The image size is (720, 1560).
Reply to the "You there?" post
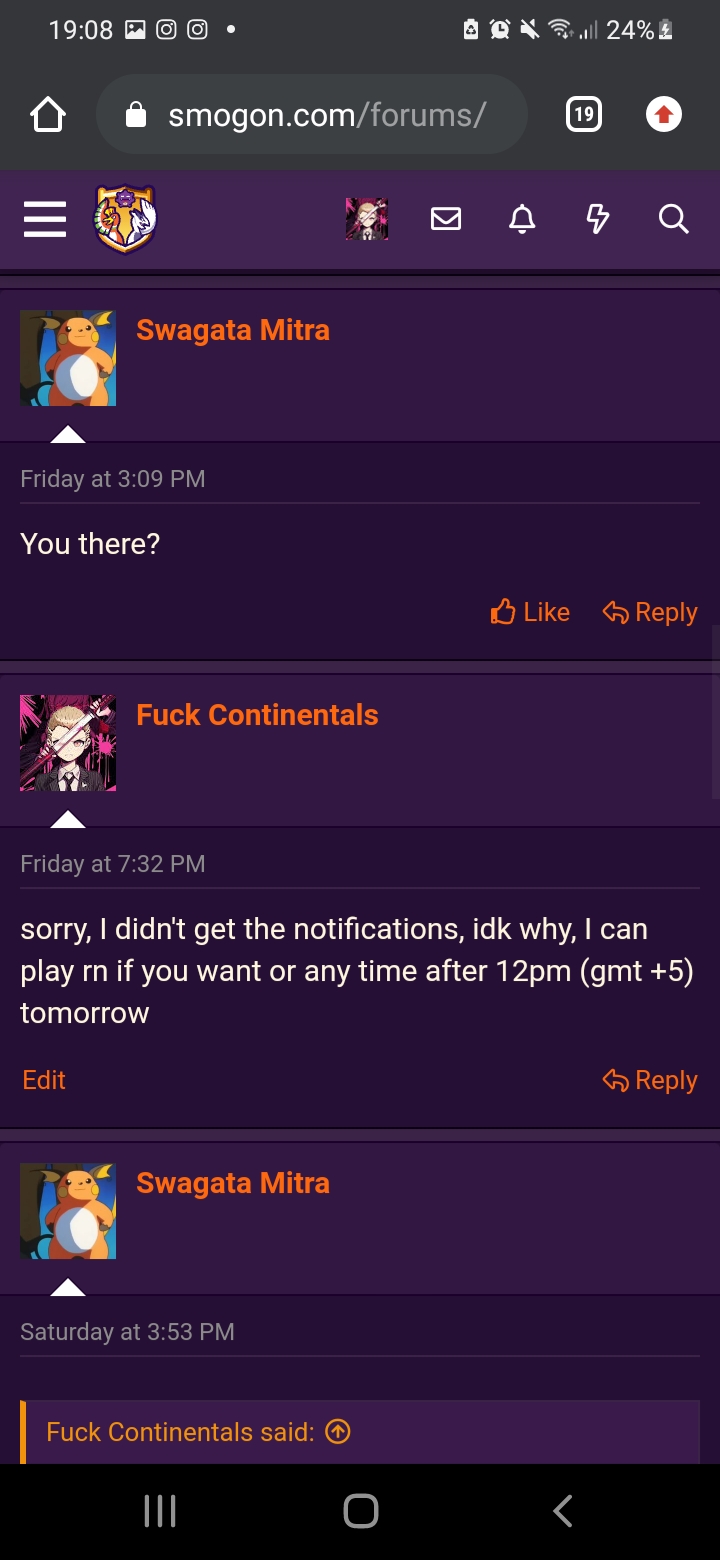pos(650,612)
